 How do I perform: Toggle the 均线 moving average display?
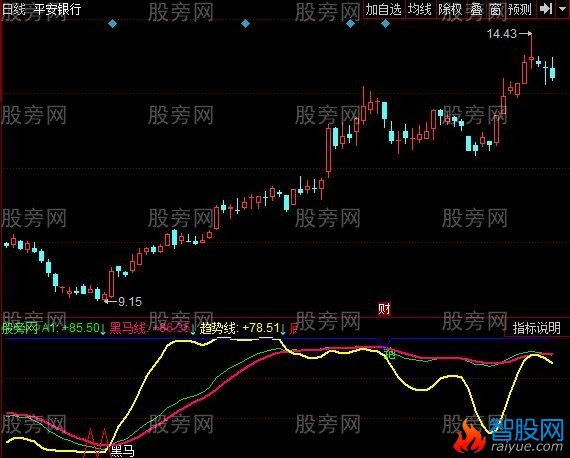coord(419,9)
